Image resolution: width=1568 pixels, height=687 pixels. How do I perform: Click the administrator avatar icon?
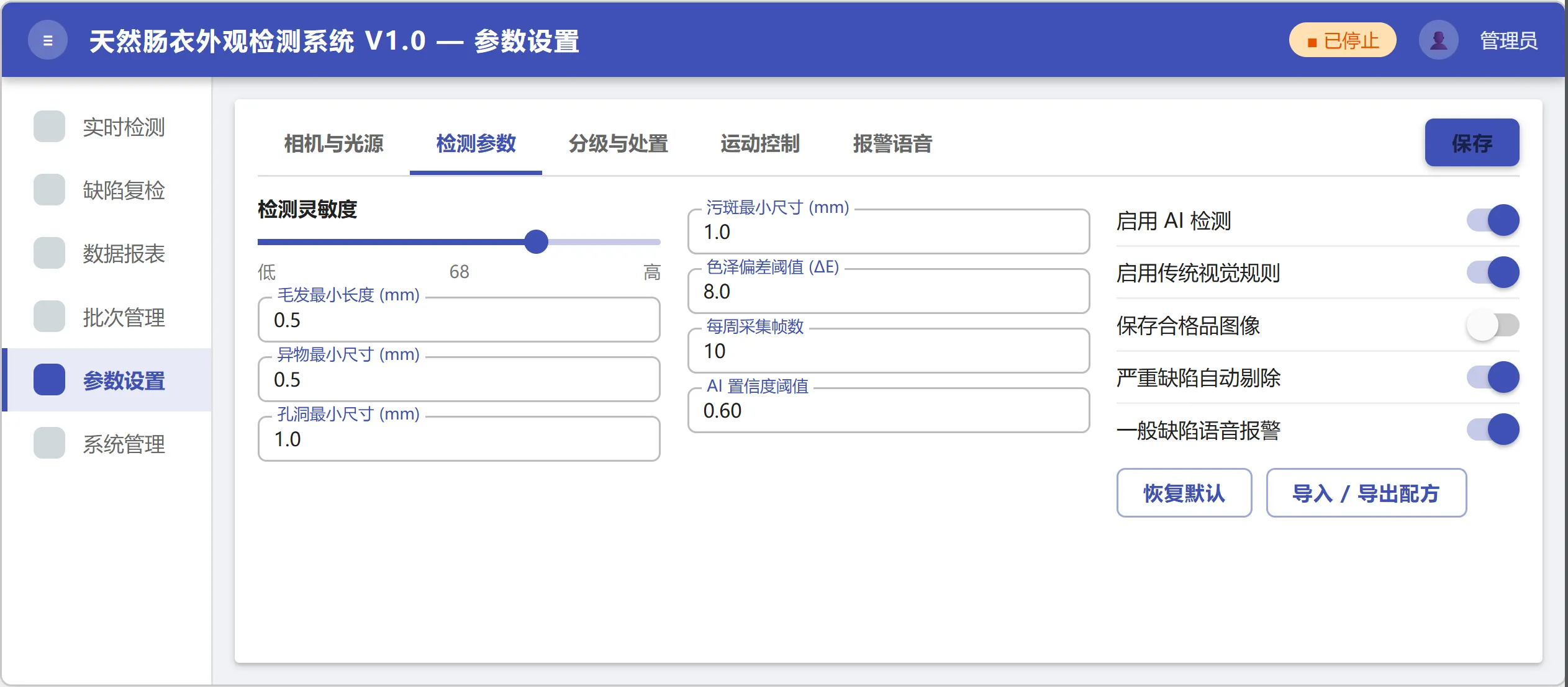(x=1438, y=40)
